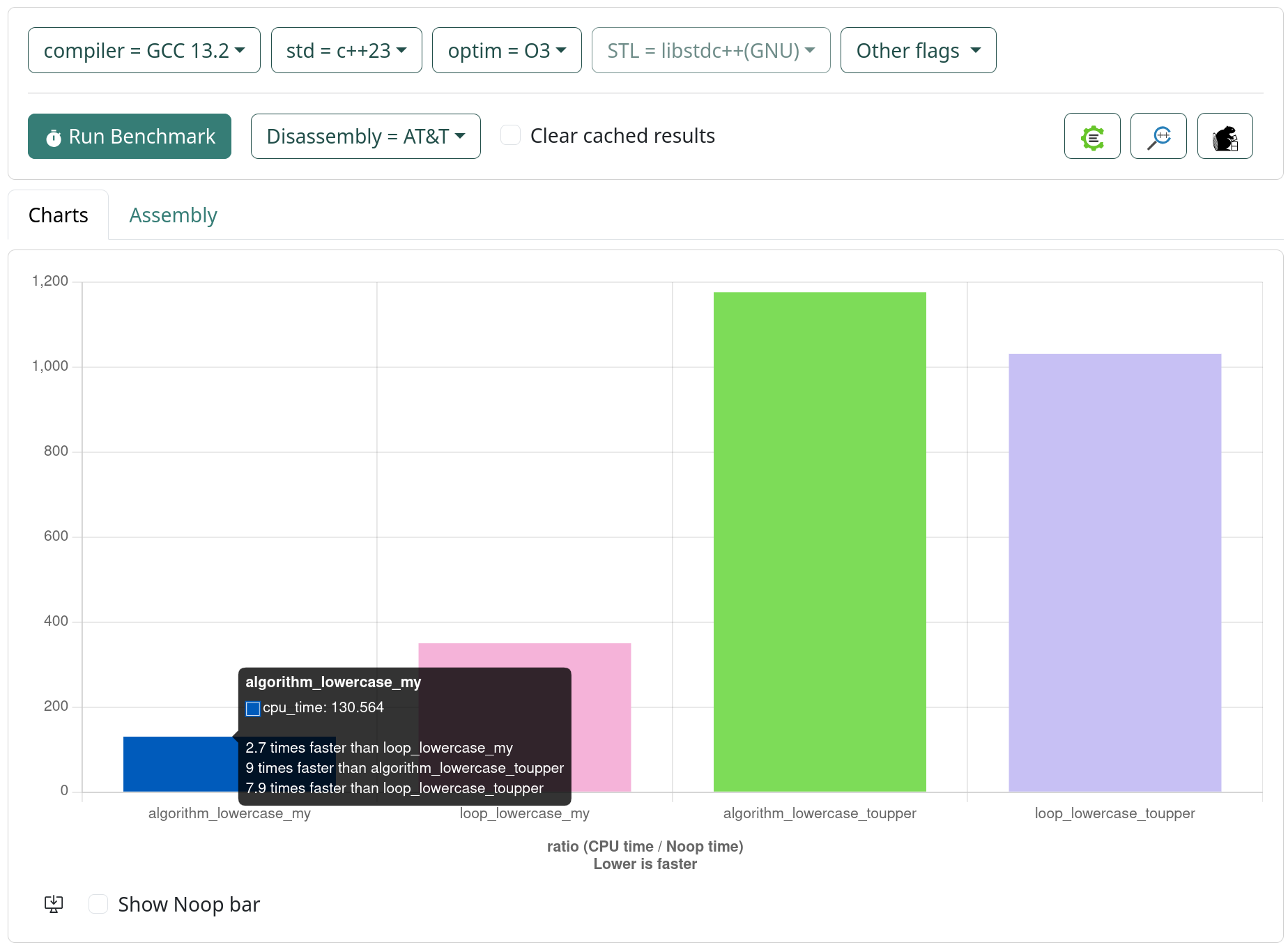Click the purple loop_lowercase_toupper bar
The image size is (1288, 952).
click(x=1114, y=572)
